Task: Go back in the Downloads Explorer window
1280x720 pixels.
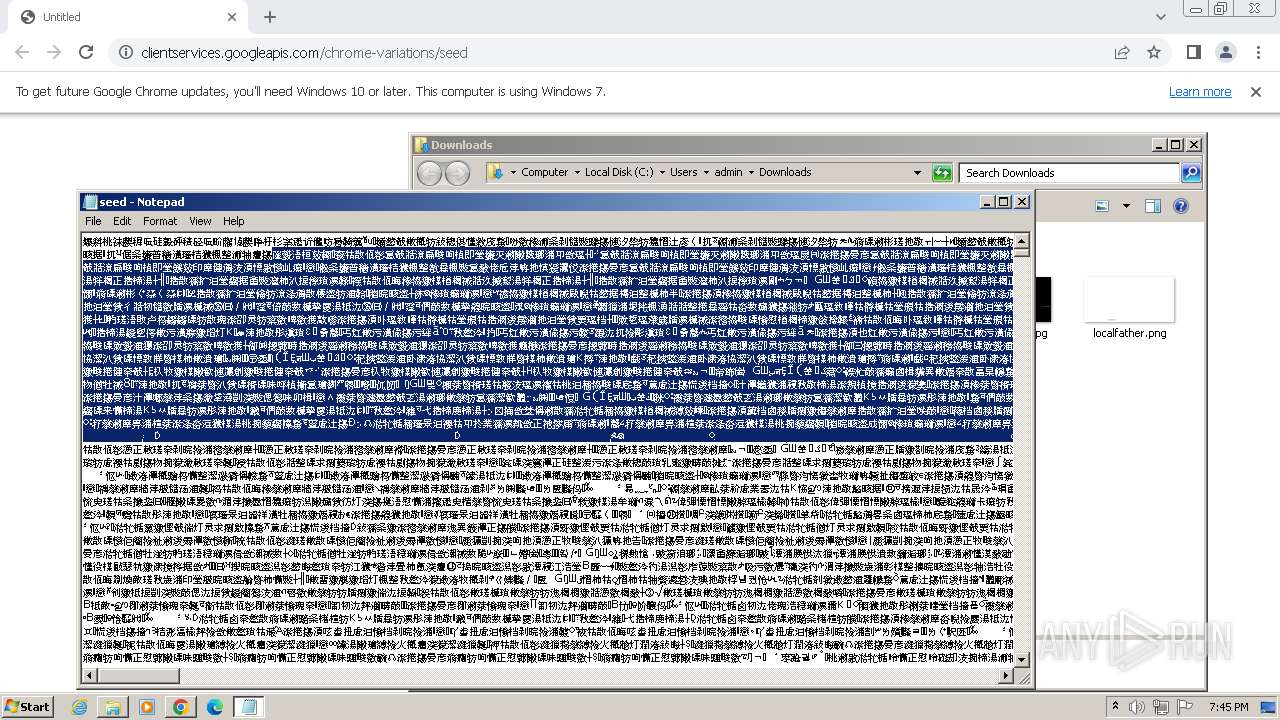Action: tap(430, 173)
